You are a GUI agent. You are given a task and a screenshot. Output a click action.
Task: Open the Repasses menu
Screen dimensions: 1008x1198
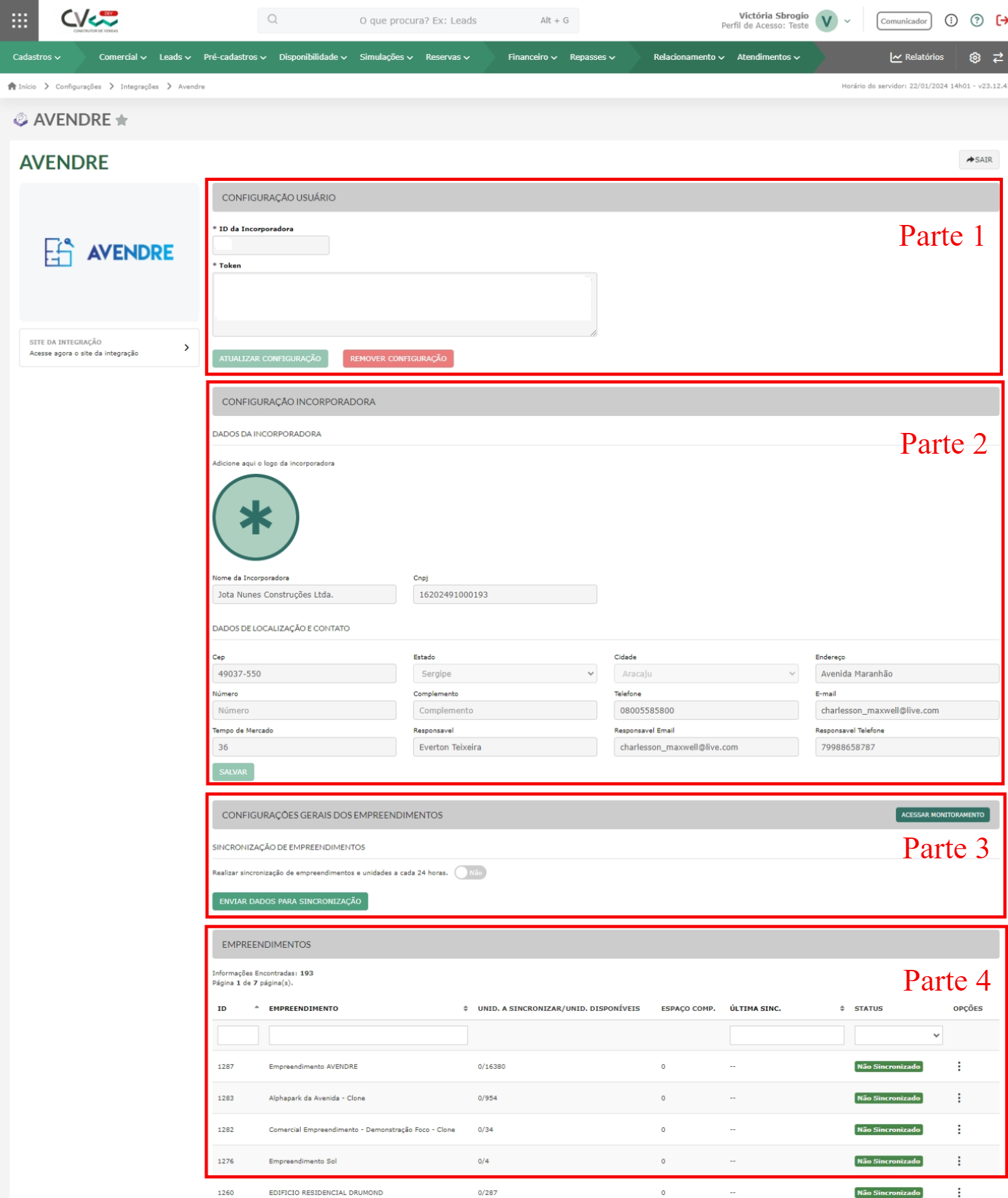click(x=592, y=57)
